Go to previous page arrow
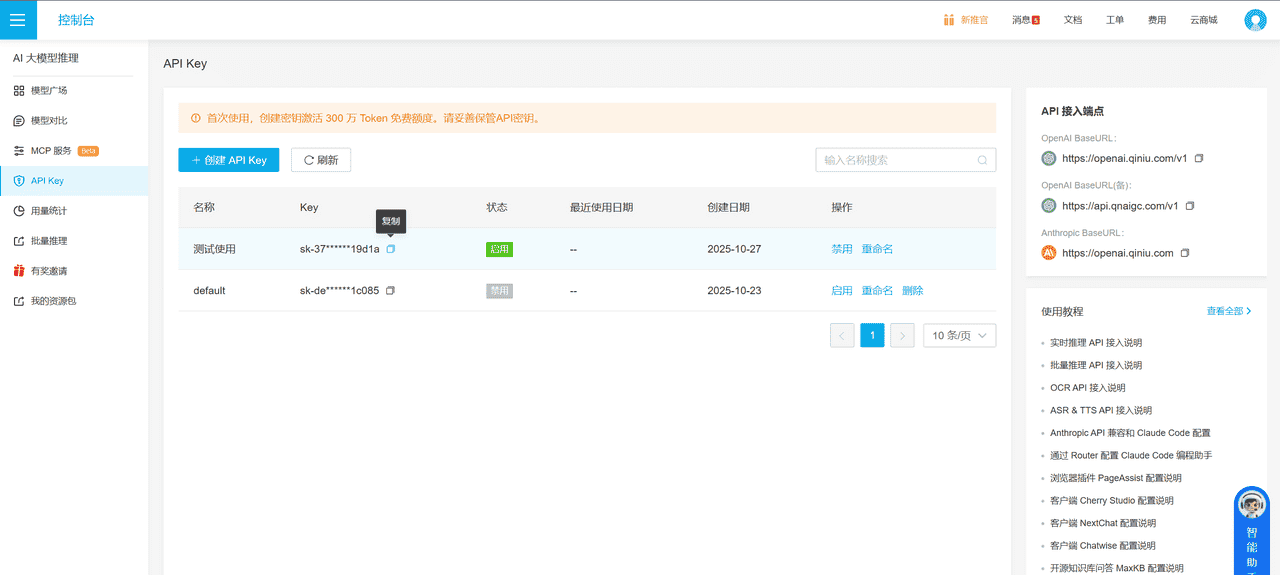 pyautogui.click(x=842, y=336)
